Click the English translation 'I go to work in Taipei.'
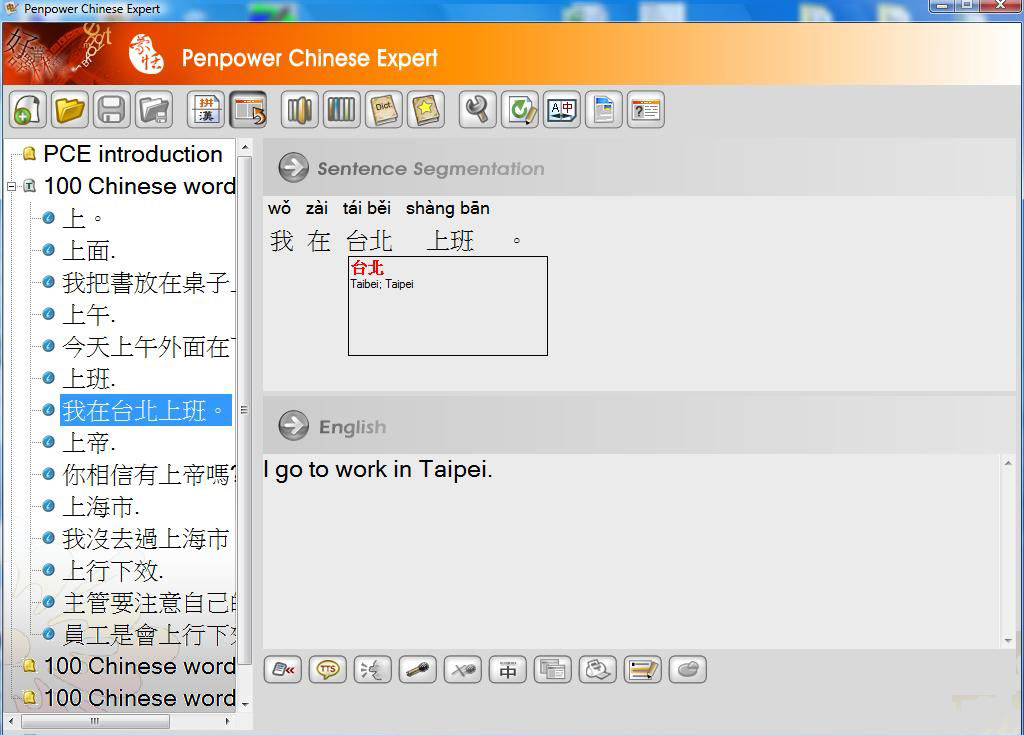Viewport: 1024px width, 735px height. click(377, 470)
